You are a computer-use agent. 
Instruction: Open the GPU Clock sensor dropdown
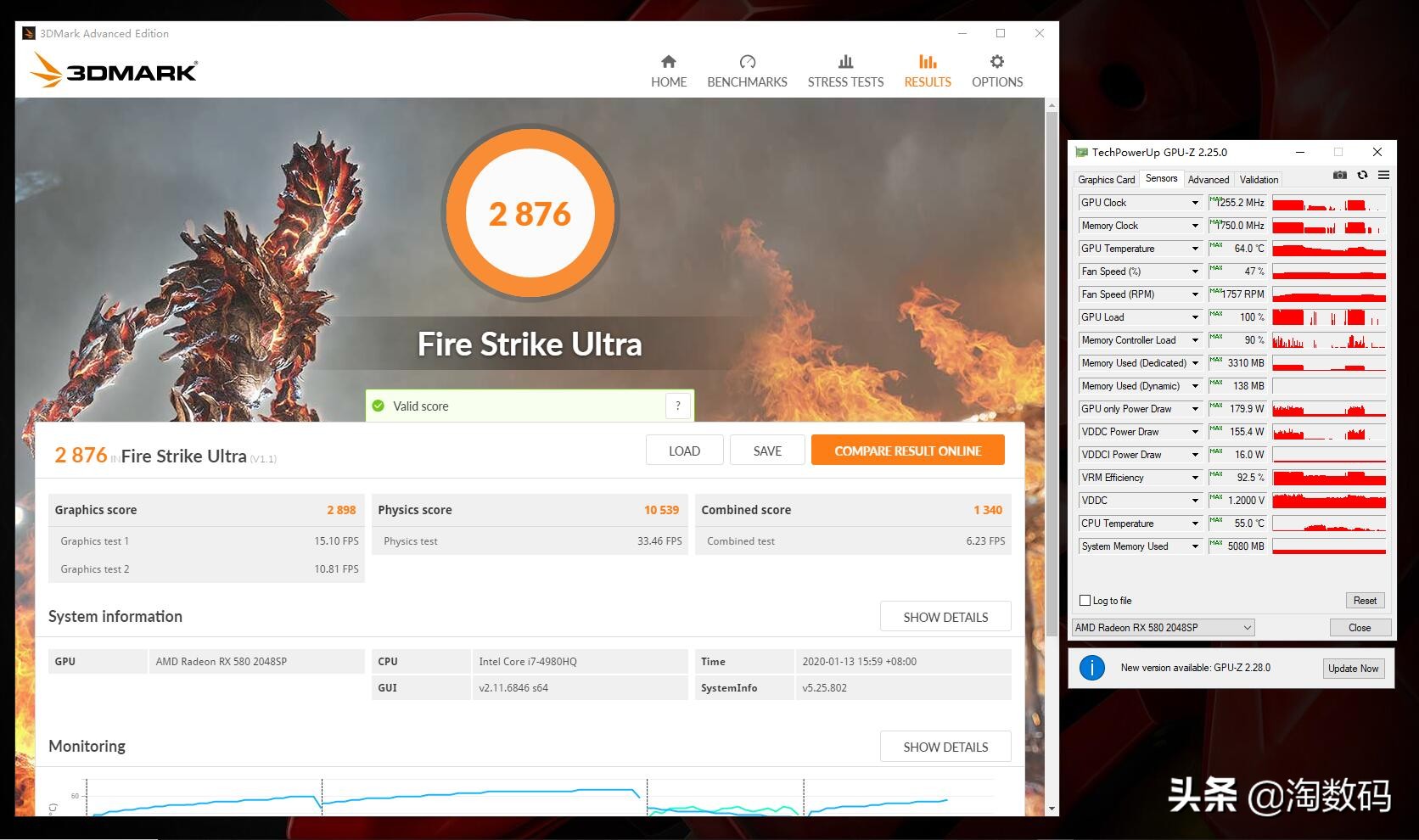tap(1195, 203)
